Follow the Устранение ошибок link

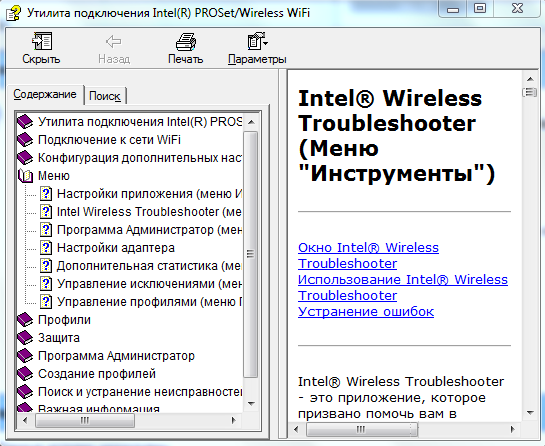366,311
